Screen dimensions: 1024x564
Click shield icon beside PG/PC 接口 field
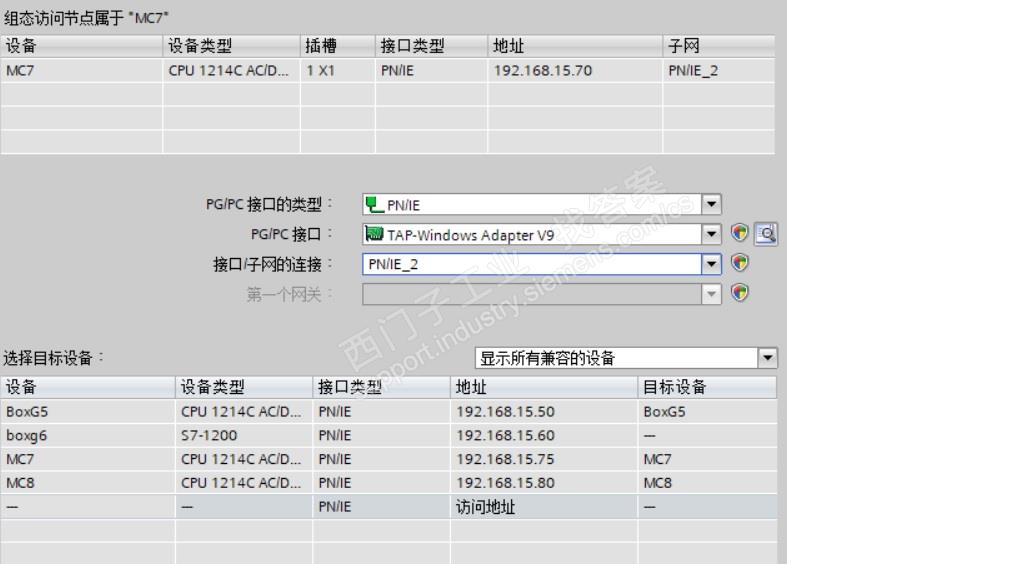pos(739,233)
